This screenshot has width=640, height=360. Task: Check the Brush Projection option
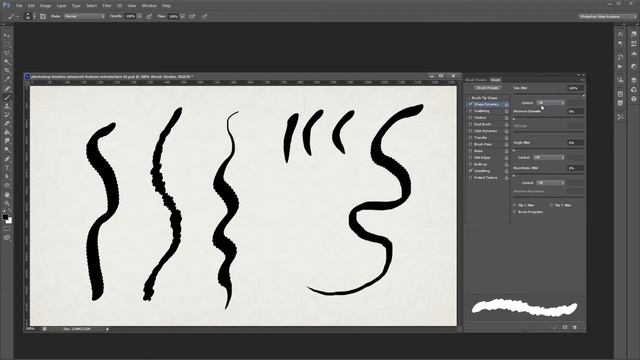pos(515,212)
